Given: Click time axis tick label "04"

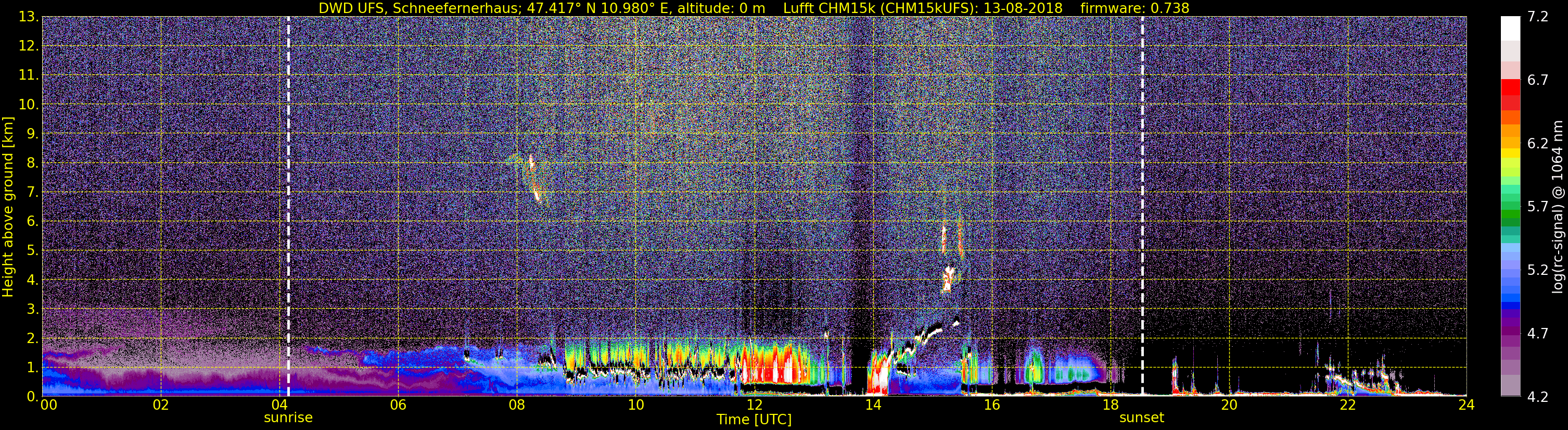Looking at the screenshot, I should [279, 405].
